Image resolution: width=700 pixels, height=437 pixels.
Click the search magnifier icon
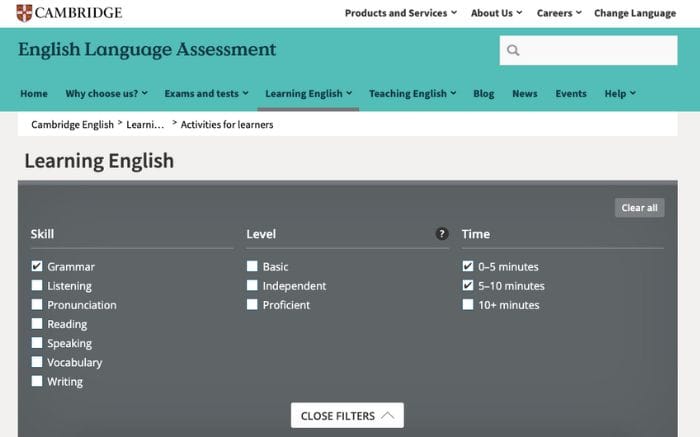tap(513, 50)
